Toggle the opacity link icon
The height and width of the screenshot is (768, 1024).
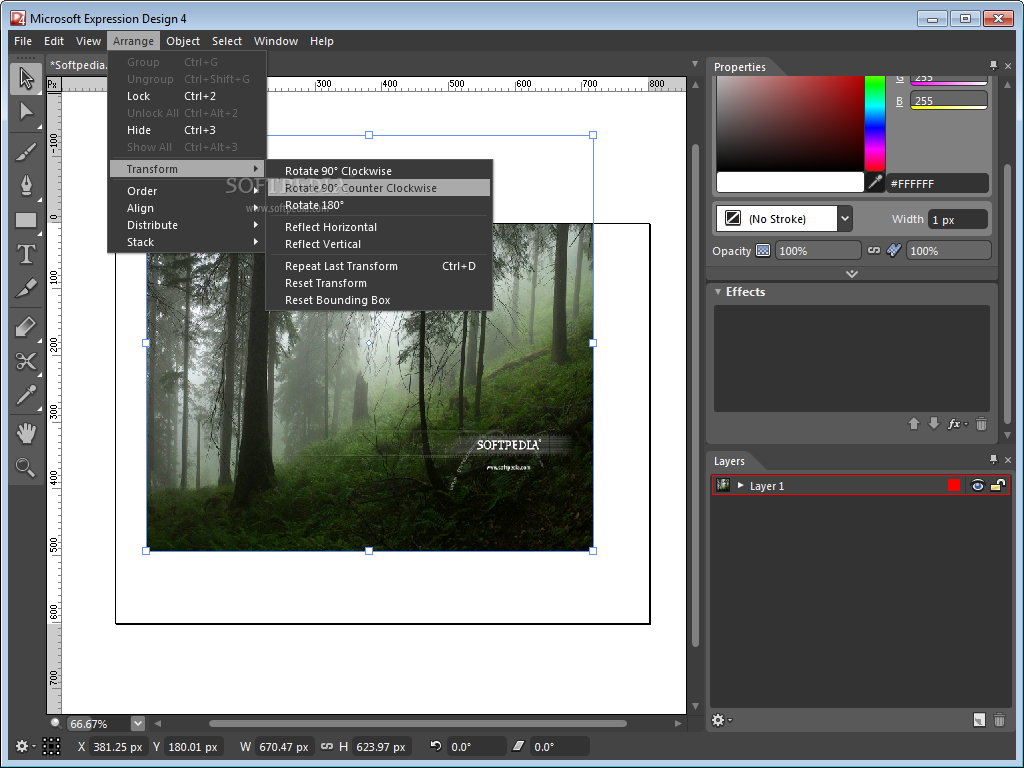[x=874, y=250]
